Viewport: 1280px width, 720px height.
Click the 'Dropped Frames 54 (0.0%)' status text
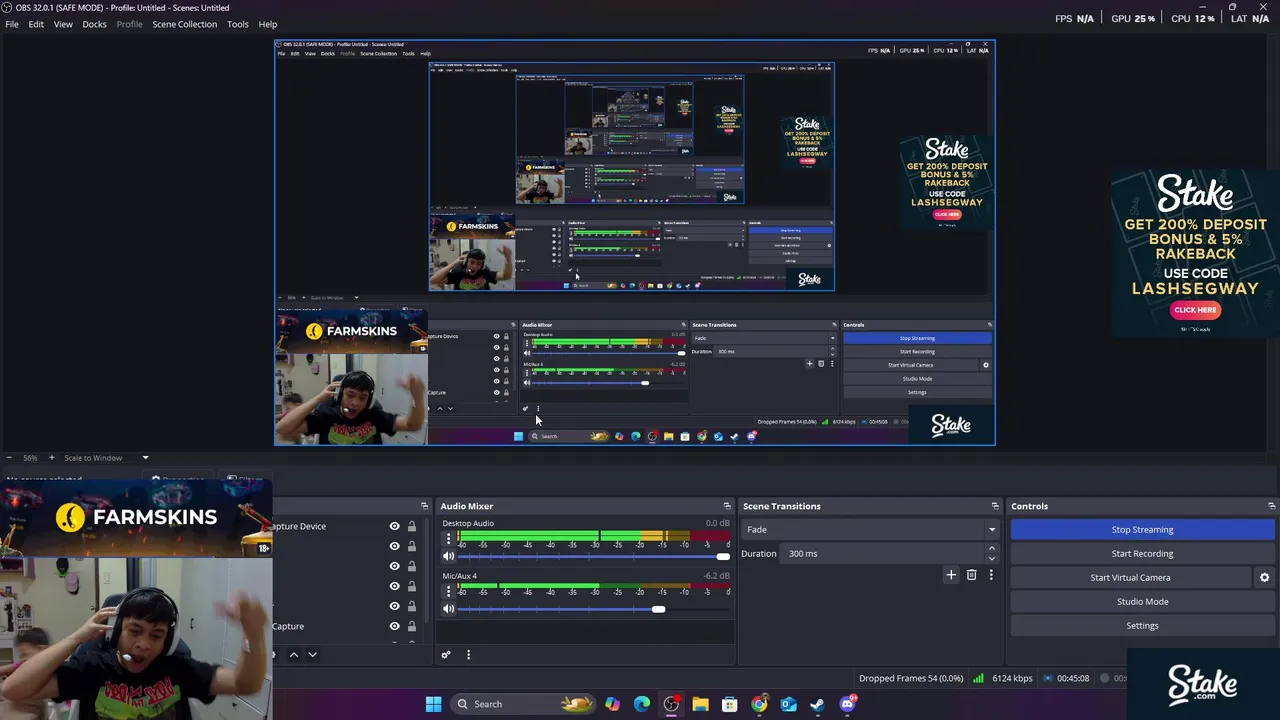911,678
